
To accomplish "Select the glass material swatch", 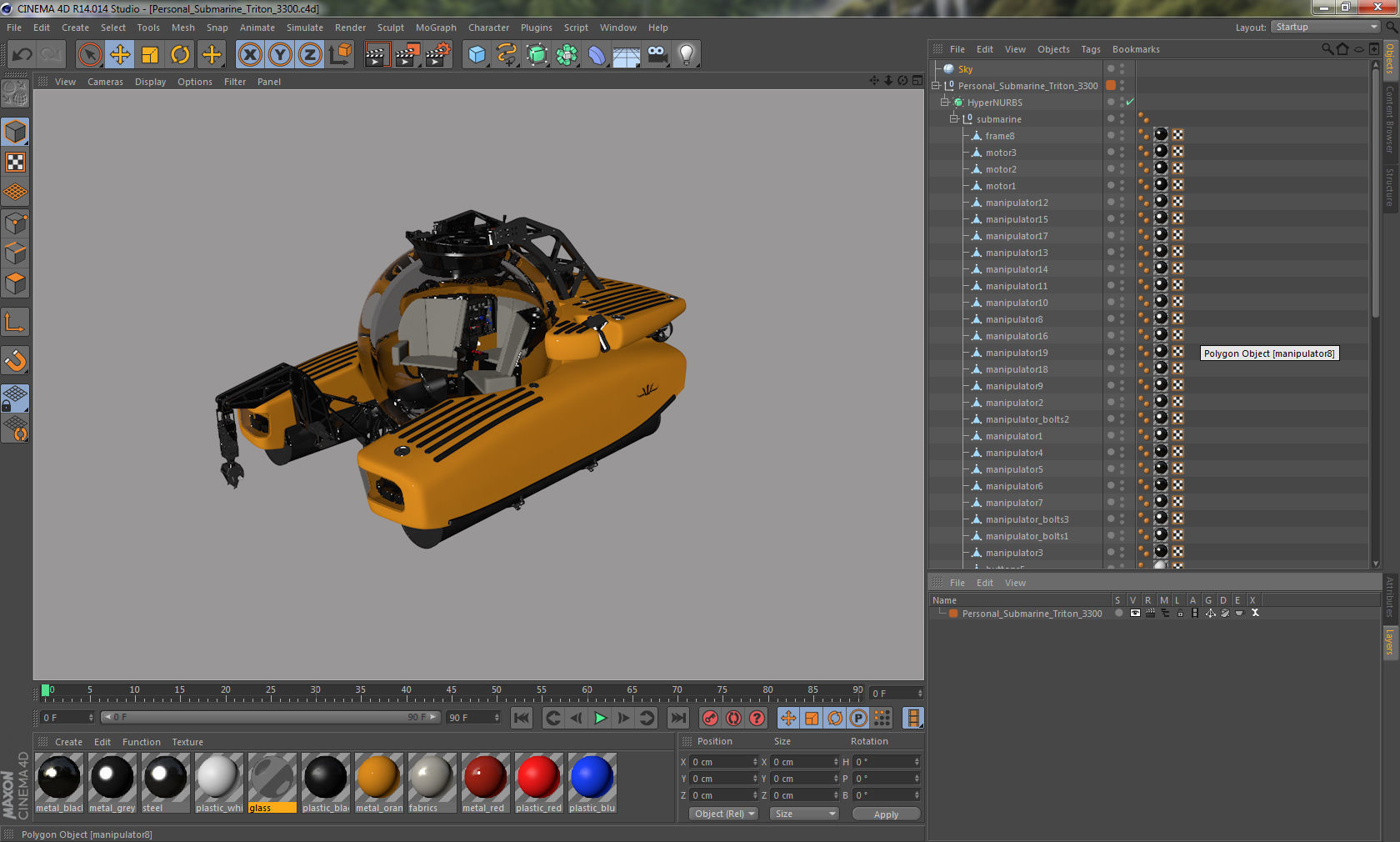I will pyautogui.click(x=272, y=783).
